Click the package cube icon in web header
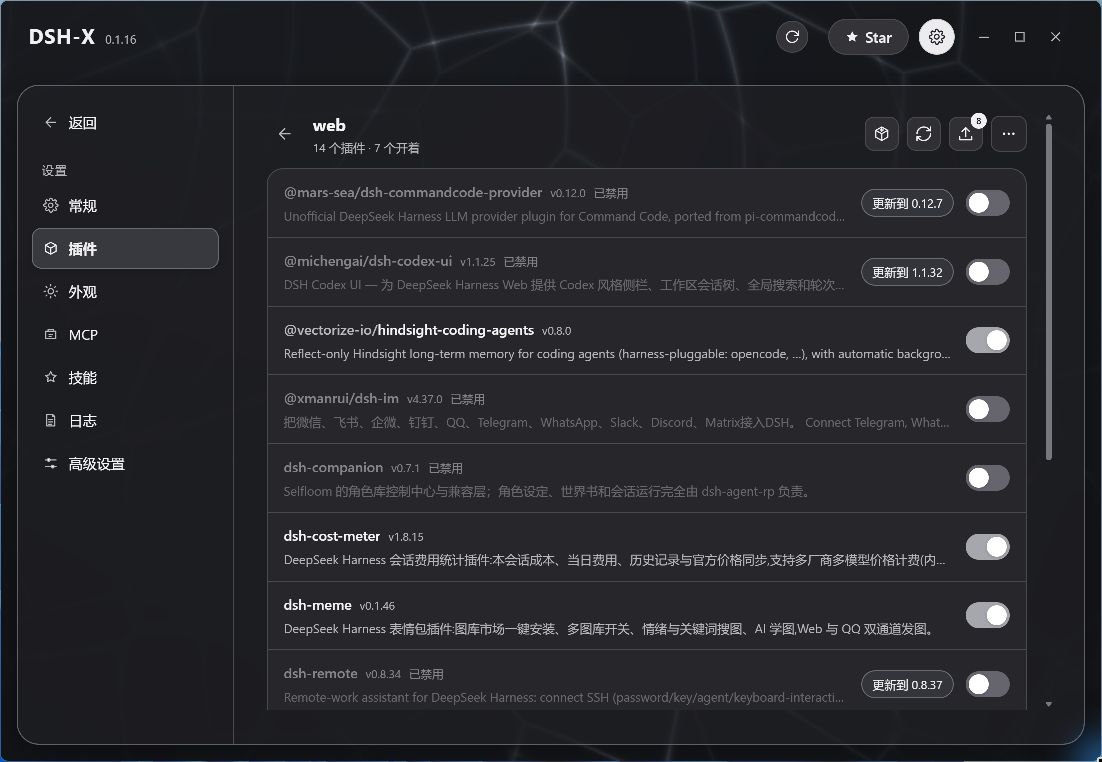Screen dimensions: 1102x762 pos(882,134)
